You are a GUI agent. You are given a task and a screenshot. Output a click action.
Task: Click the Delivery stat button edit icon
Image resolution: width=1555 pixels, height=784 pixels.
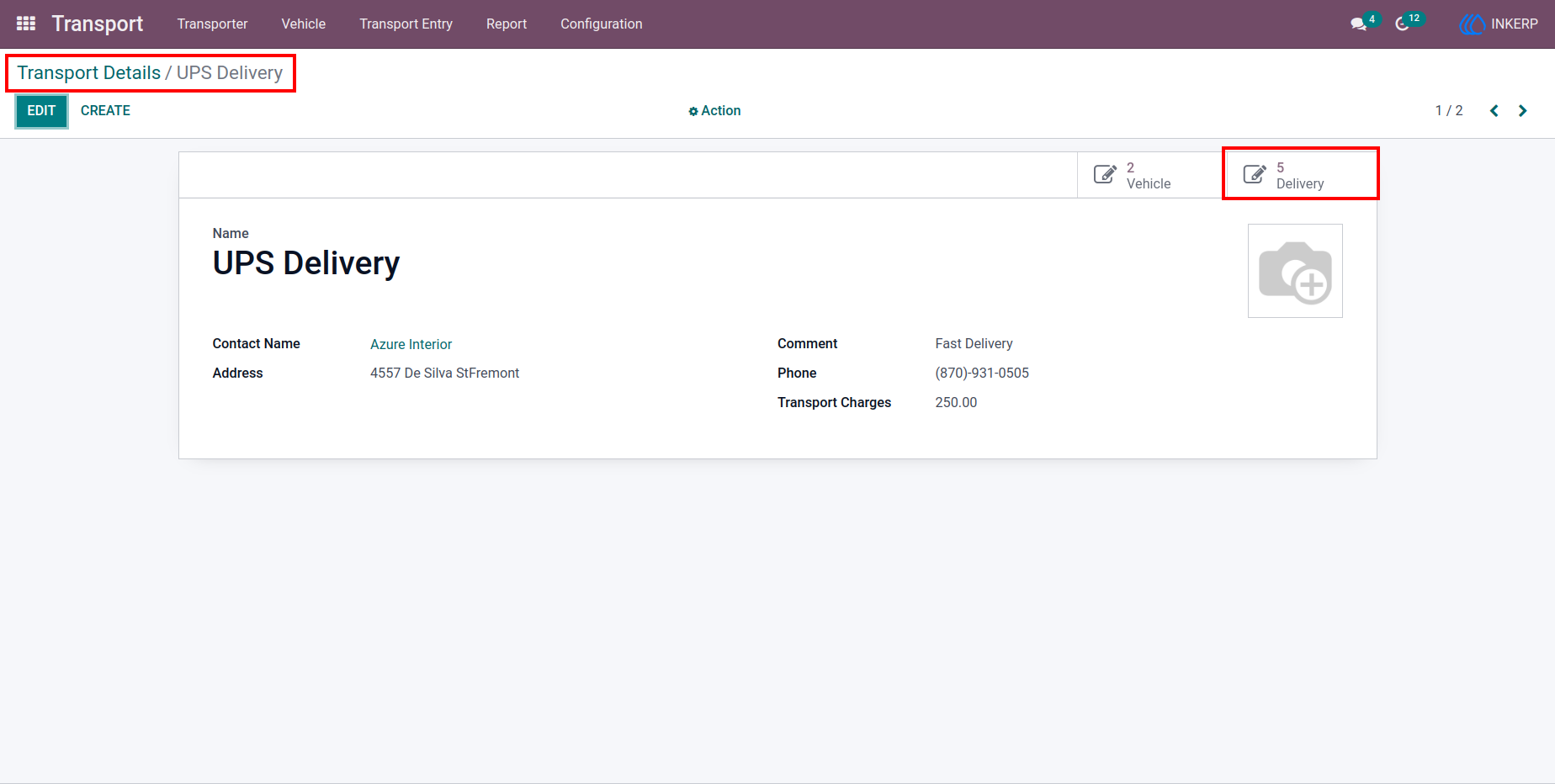(x=1255, y=174)
